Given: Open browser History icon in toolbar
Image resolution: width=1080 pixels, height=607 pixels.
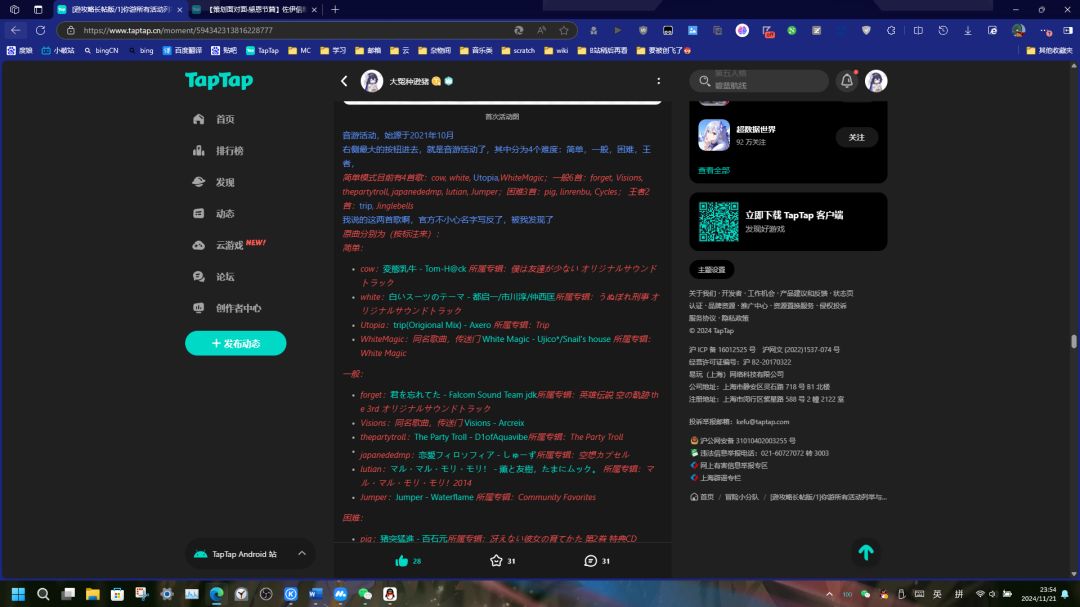Looking at the screenshot, I should tap(943, 30).
